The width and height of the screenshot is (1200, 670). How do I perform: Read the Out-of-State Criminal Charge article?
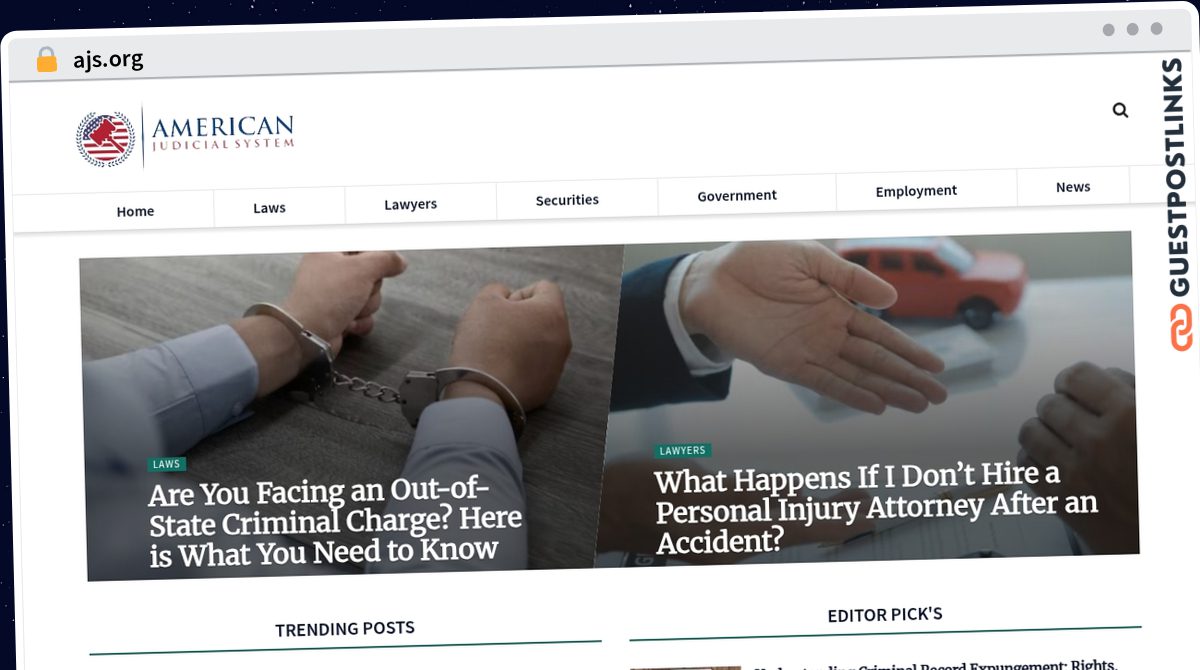[335, 522]
